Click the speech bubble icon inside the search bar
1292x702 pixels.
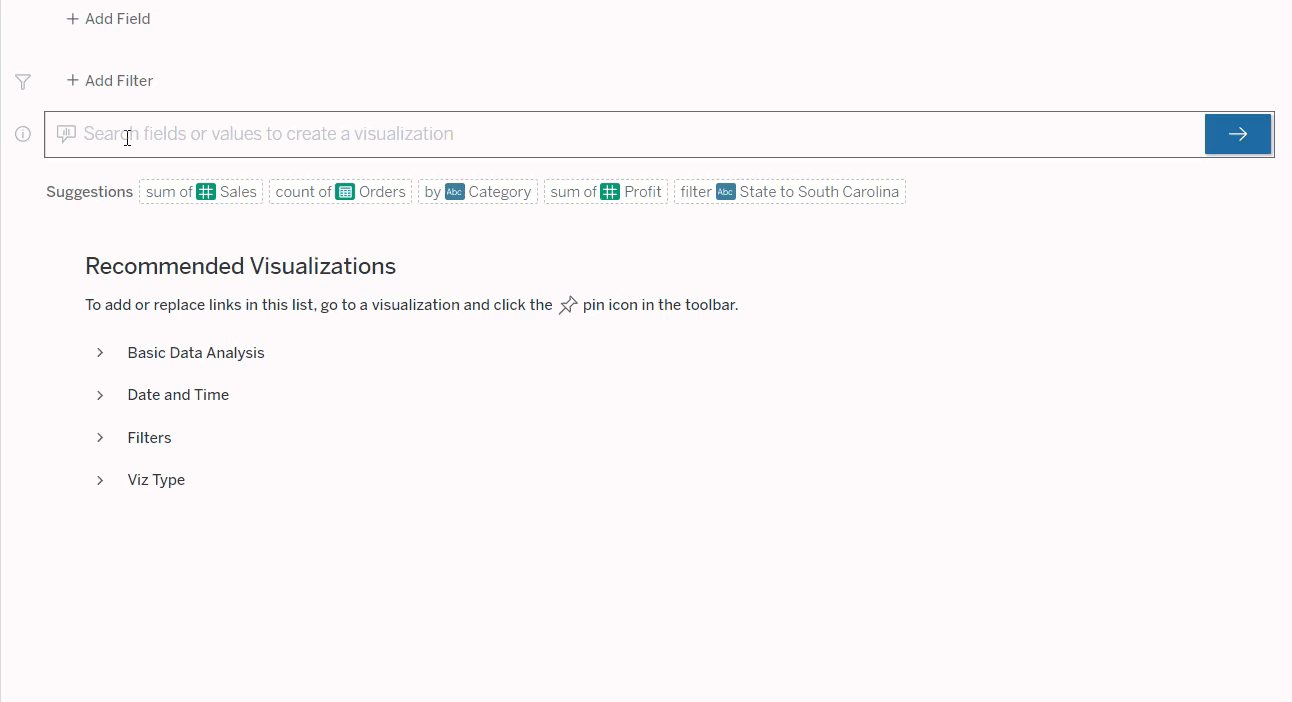coord(65,133)
